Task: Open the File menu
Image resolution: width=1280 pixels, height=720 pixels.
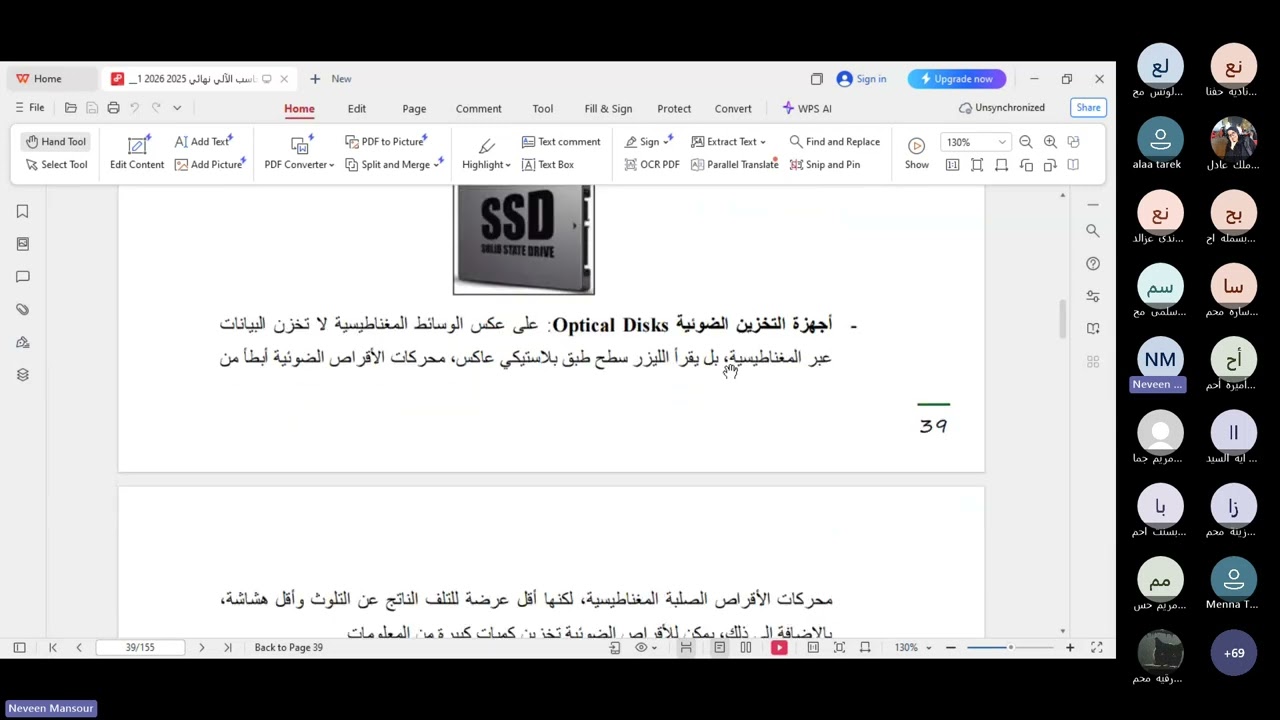Action: point(29,107)
